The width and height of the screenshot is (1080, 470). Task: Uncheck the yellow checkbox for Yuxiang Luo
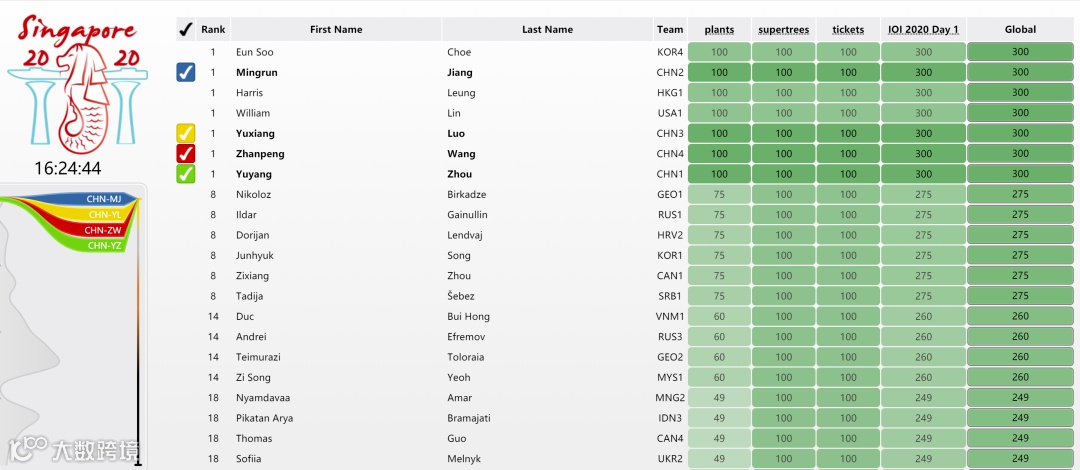coord(186,133)
